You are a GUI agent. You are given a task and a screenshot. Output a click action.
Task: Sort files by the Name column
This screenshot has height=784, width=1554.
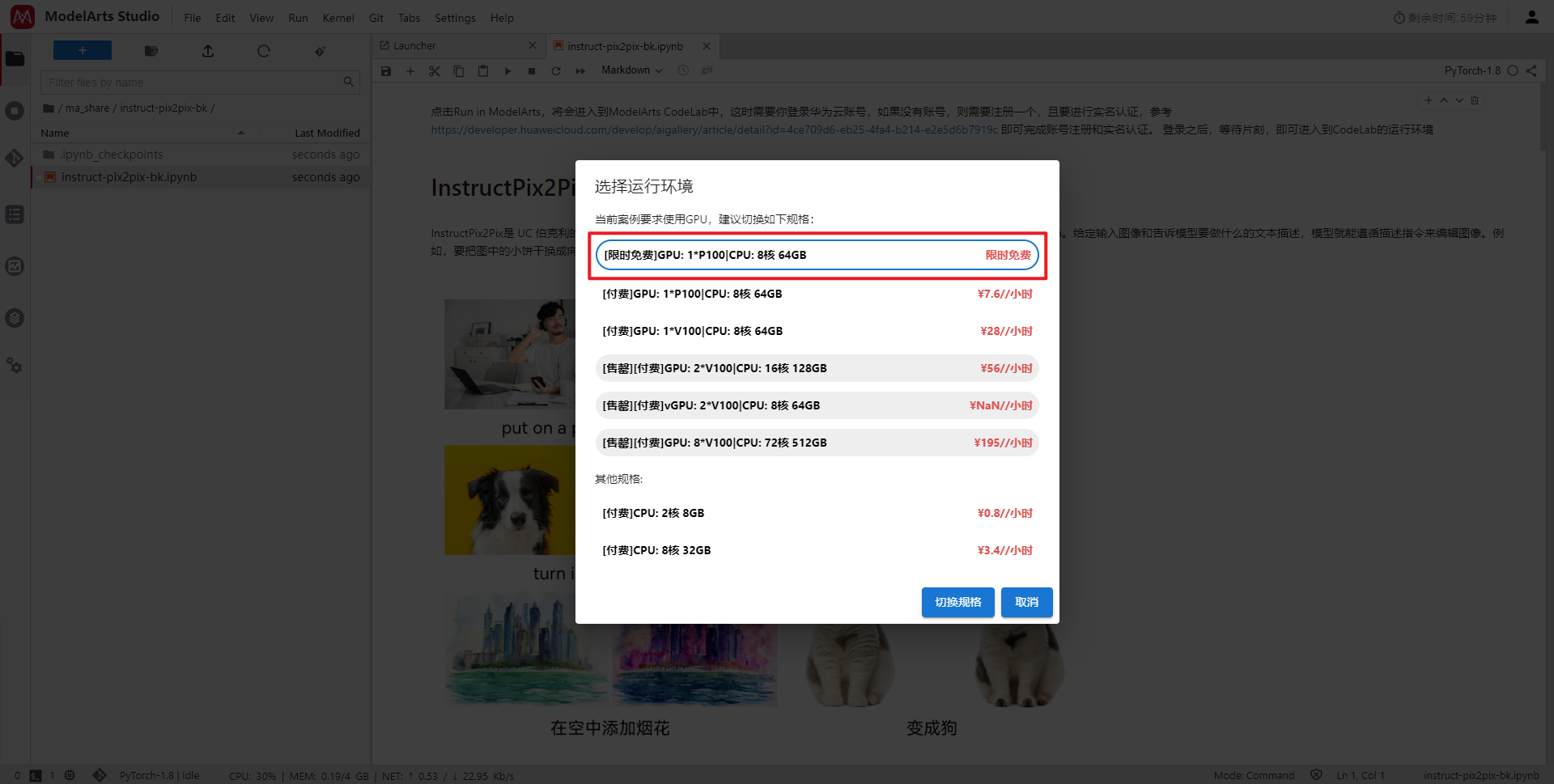click(x=143, y=133)
